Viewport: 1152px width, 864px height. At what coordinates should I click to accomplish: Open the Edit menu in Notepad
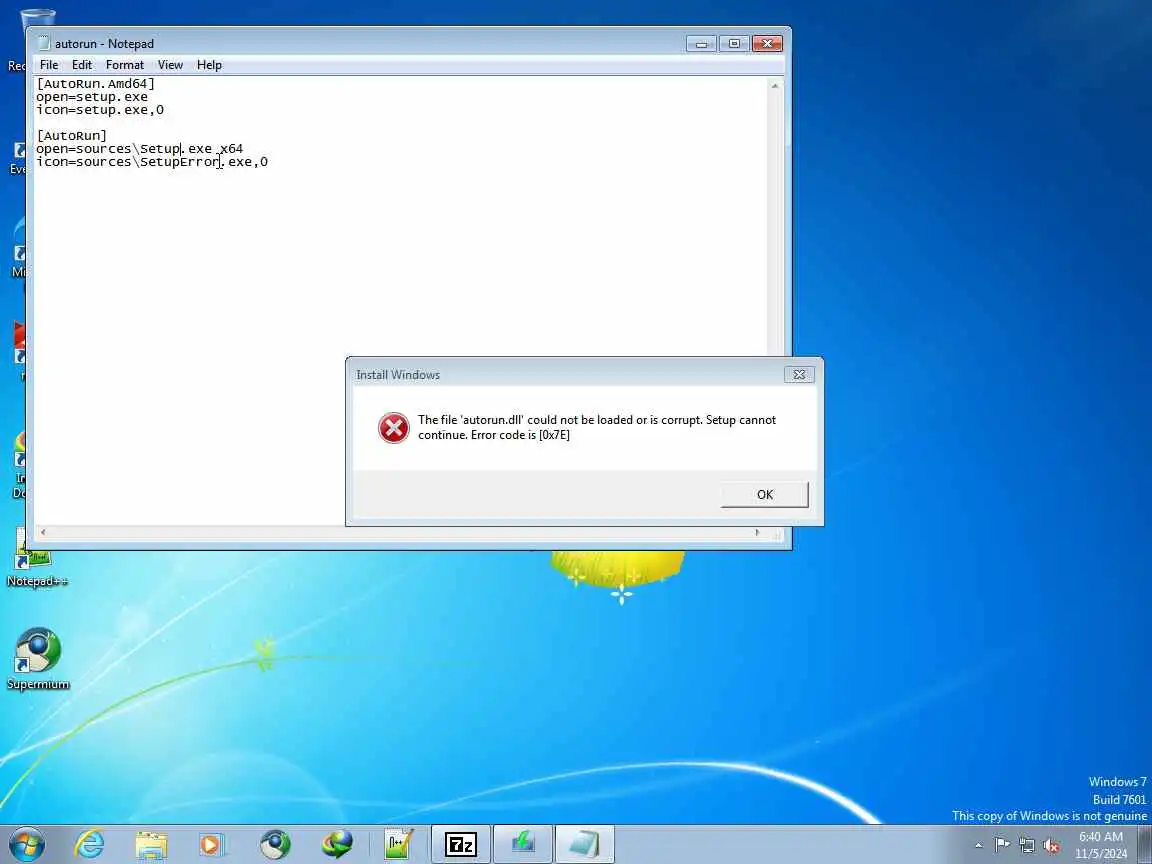(82, 65)
